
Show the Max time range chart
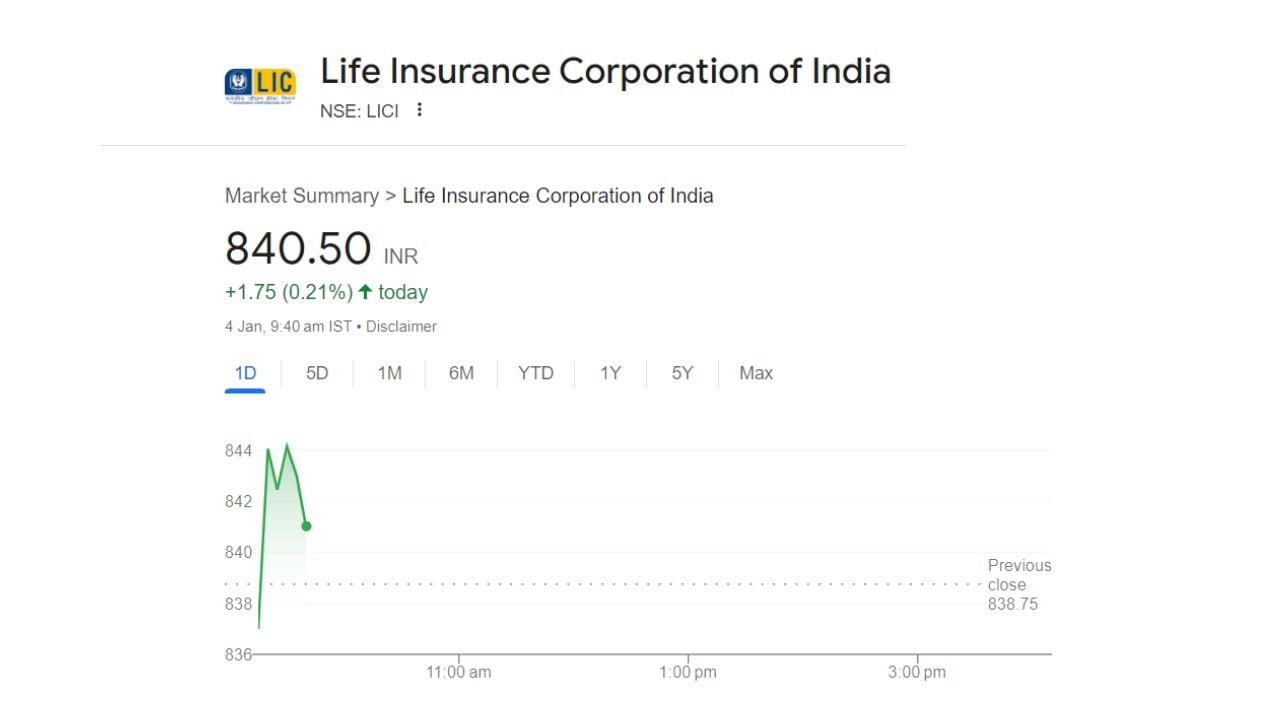coord(756,373)
